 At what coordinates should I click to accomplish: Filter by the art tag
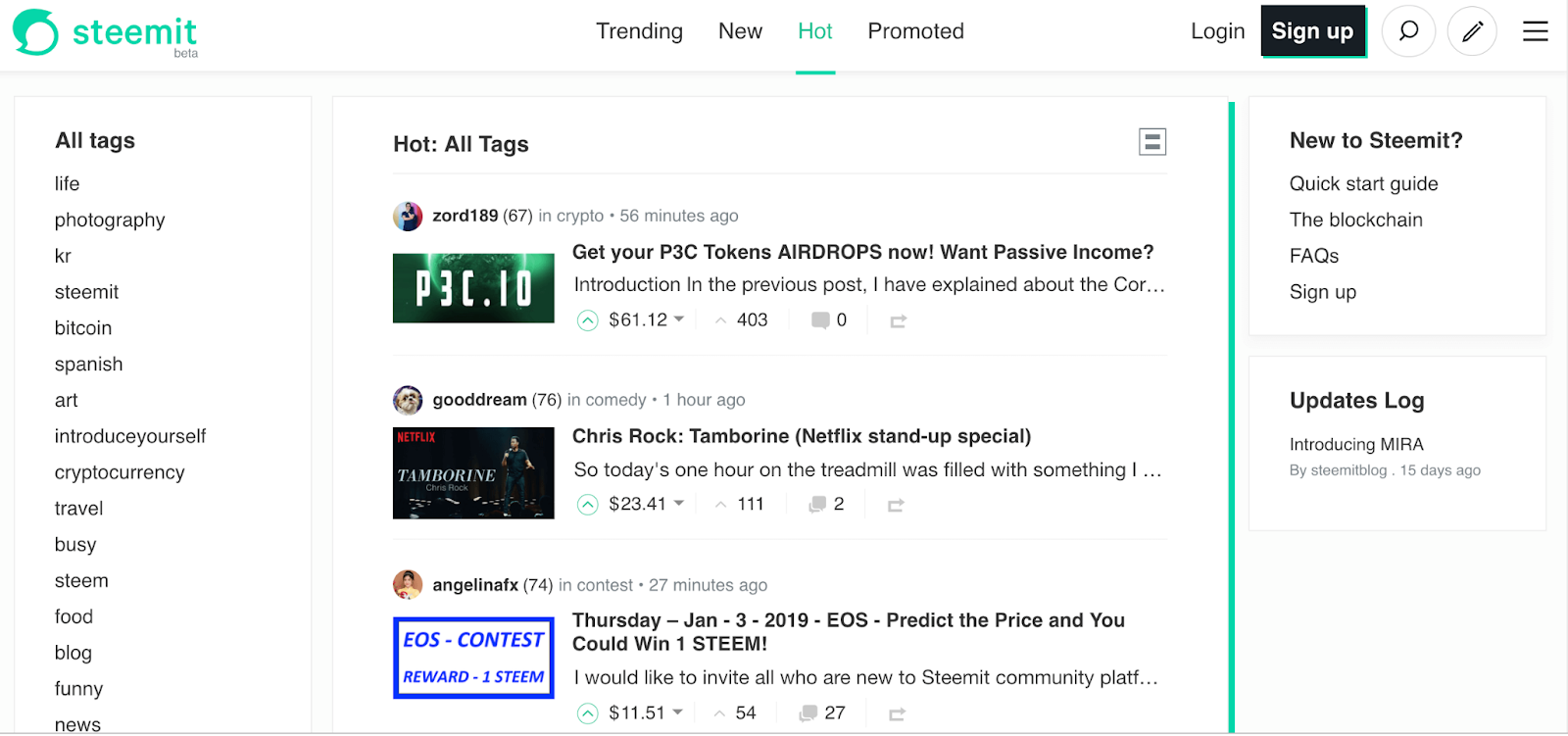(66, 401)
